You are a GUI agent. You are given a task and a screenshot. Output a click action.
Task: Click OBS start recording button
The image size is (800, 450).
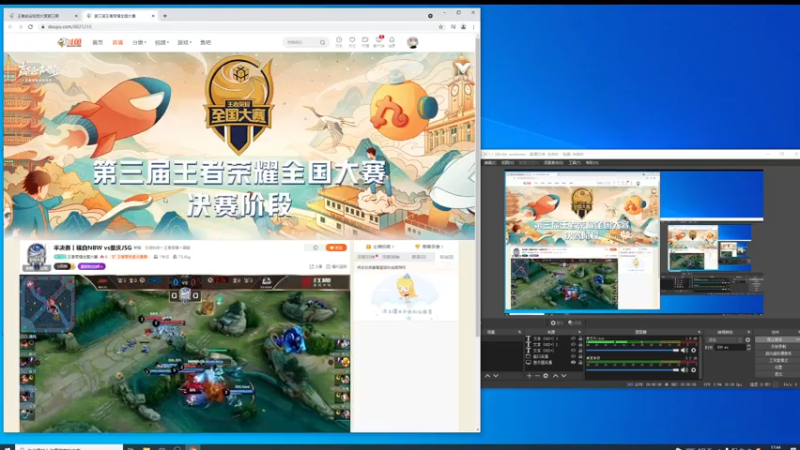(x=779, y=346)
